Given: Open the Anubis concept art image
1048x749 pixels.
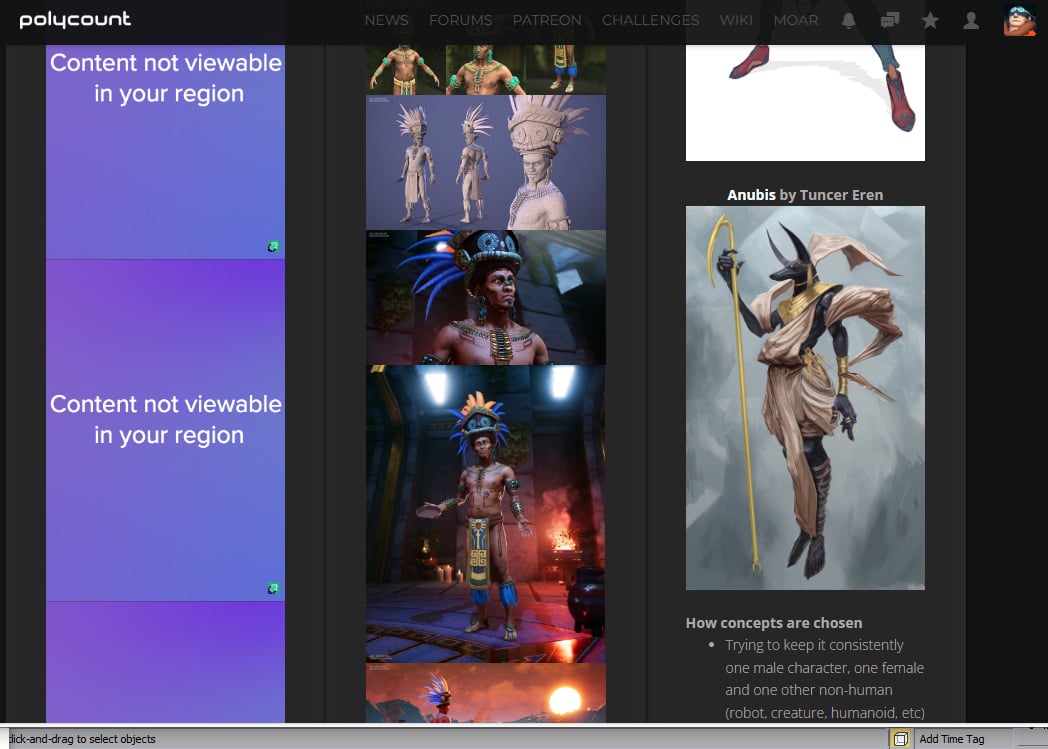Looking at the screenshot, I should (x=805, y=398).
